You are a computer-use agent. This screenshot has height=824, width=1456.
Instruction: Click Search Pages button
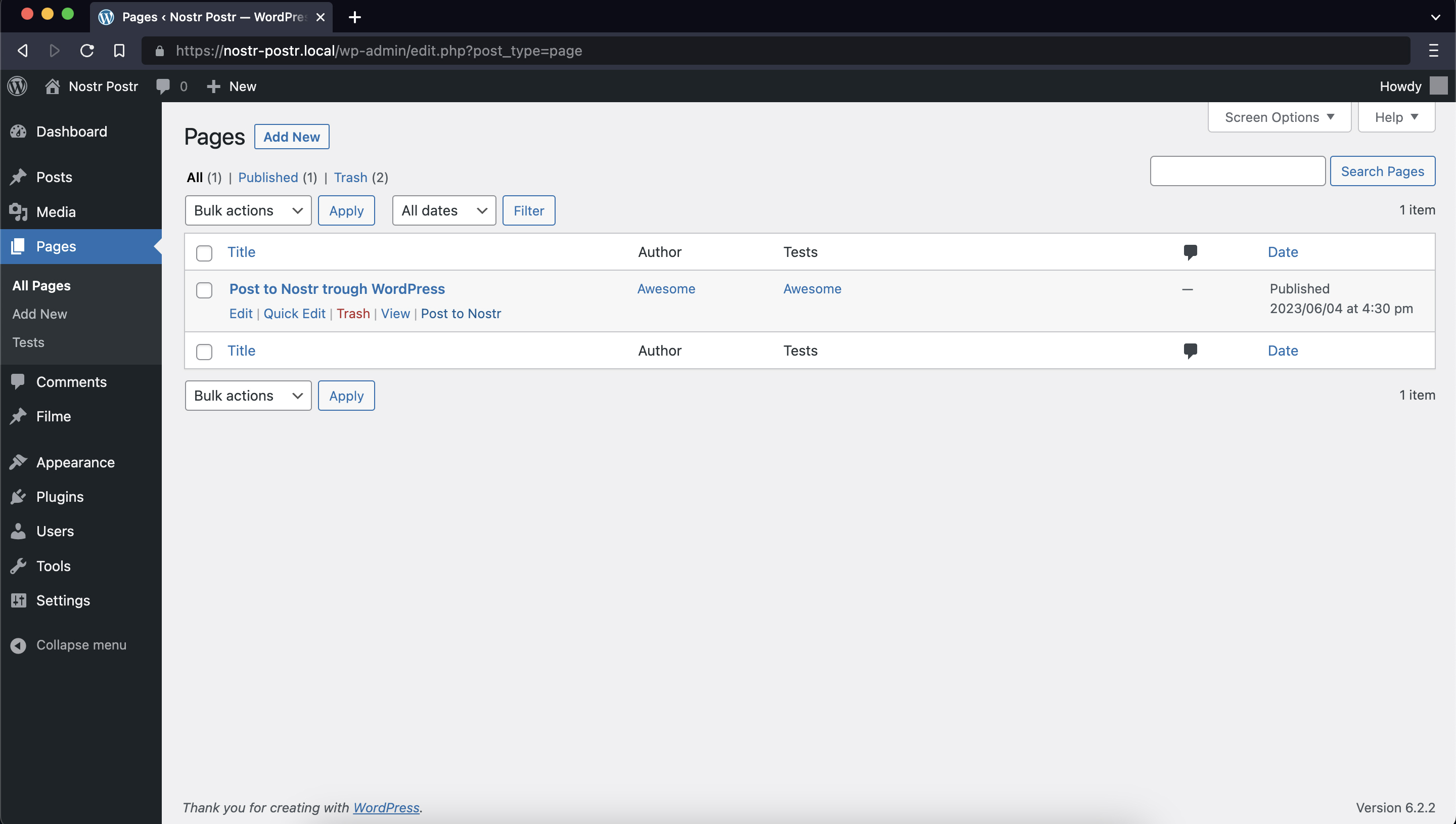click(x=1383, y=171)
